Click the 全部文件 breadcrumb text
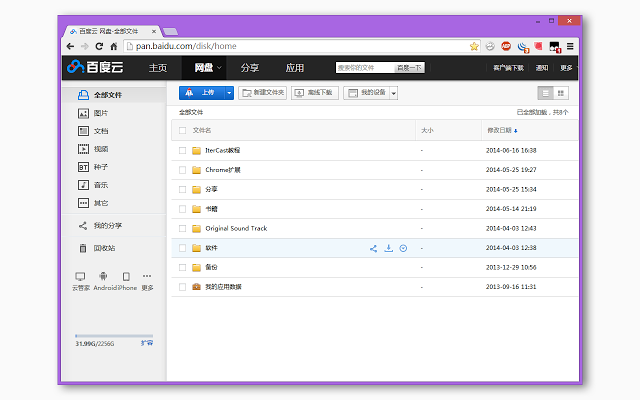The height and width of the screenshot is (400, 640). tap(191, 112)
